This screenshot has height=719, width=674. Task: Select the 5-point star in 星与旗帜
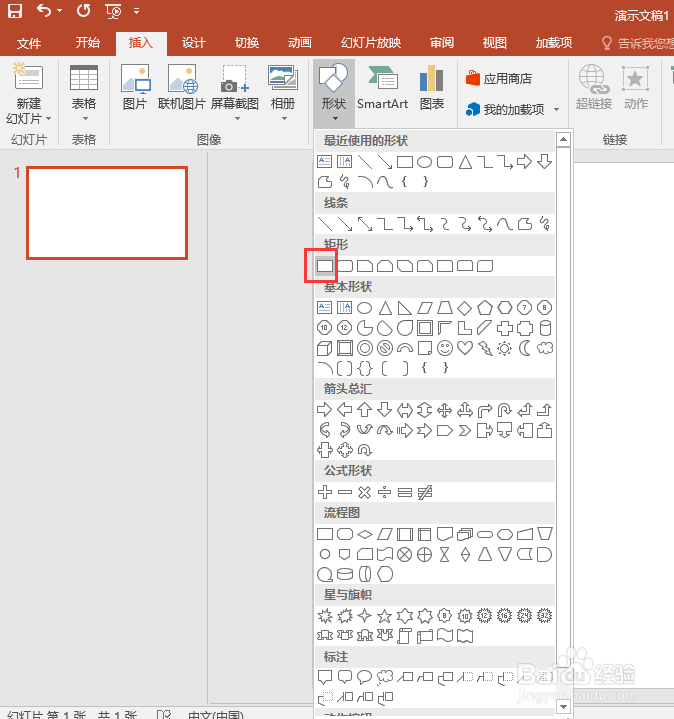pyautogui.click(x=385, y=616)
